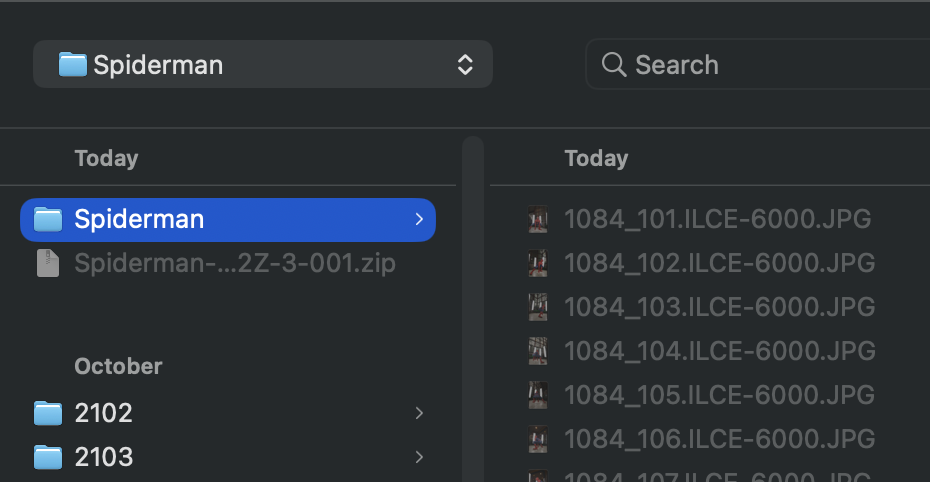Viewport: 930px width, 482px height.
Task: Click the zip archive file icon
Action: coord(48,263)
